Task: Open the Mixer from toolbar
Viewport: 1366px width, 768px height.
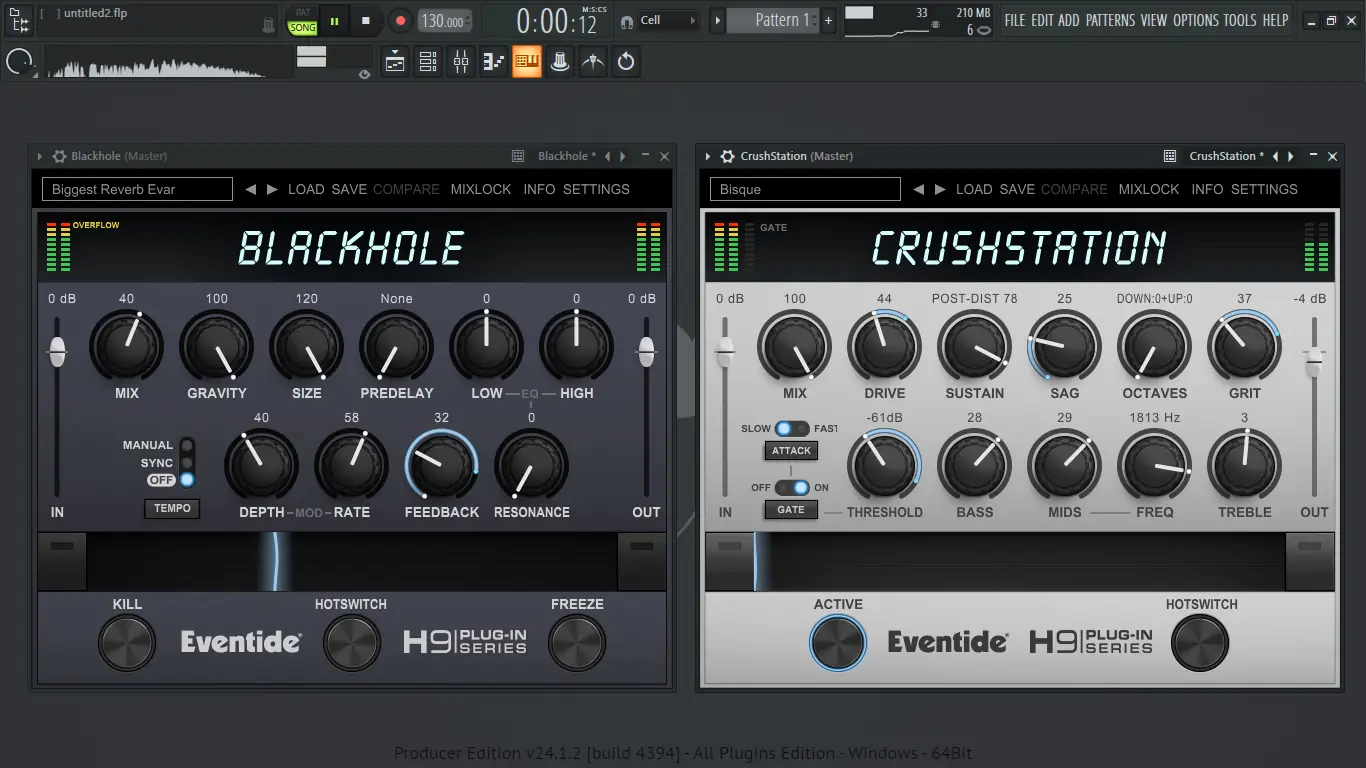Action: click(x=461, y=62)
